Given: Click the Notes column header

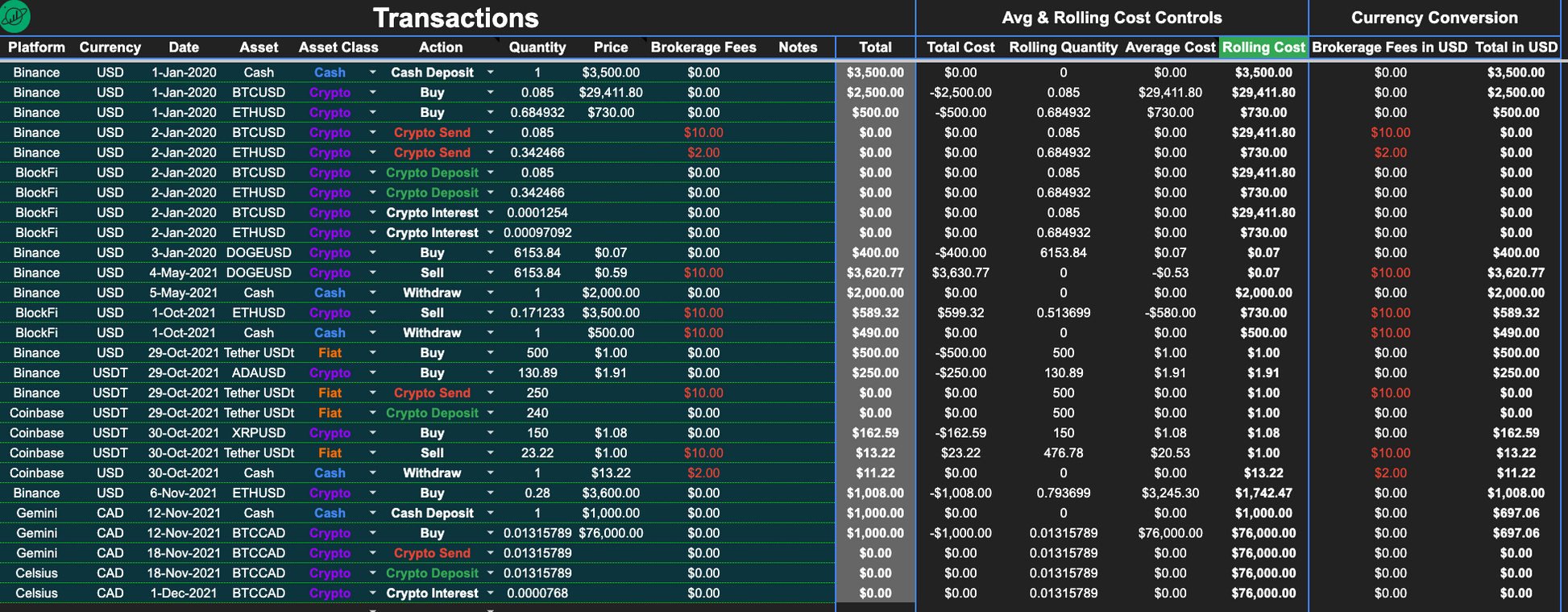Looking at the screenshot, I should (x=797, y=48).
